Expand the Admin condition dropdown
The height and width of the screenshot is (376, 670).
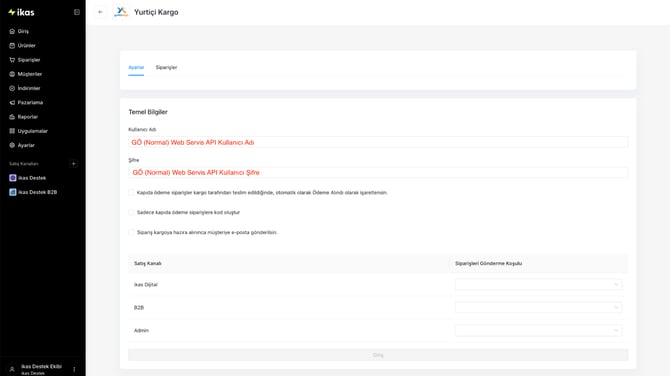tap(538, 330)
